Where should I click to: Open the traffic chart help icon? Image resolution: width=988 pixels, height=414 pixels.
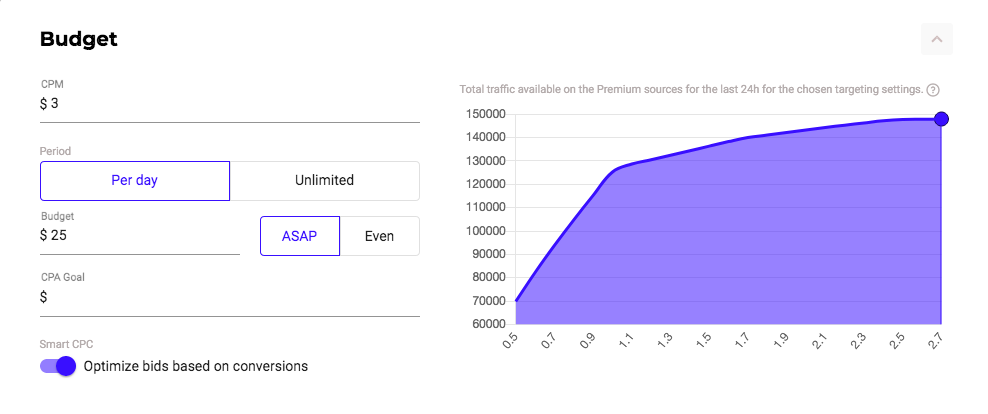933,89
